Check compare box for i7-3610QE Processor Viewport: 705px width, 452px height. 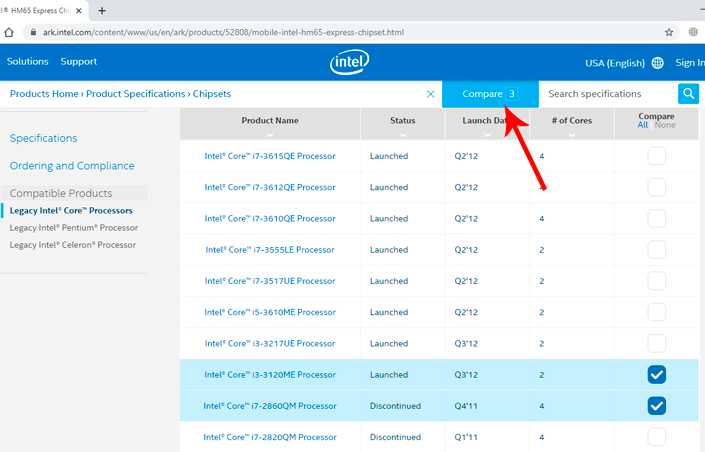pos(656,219)
